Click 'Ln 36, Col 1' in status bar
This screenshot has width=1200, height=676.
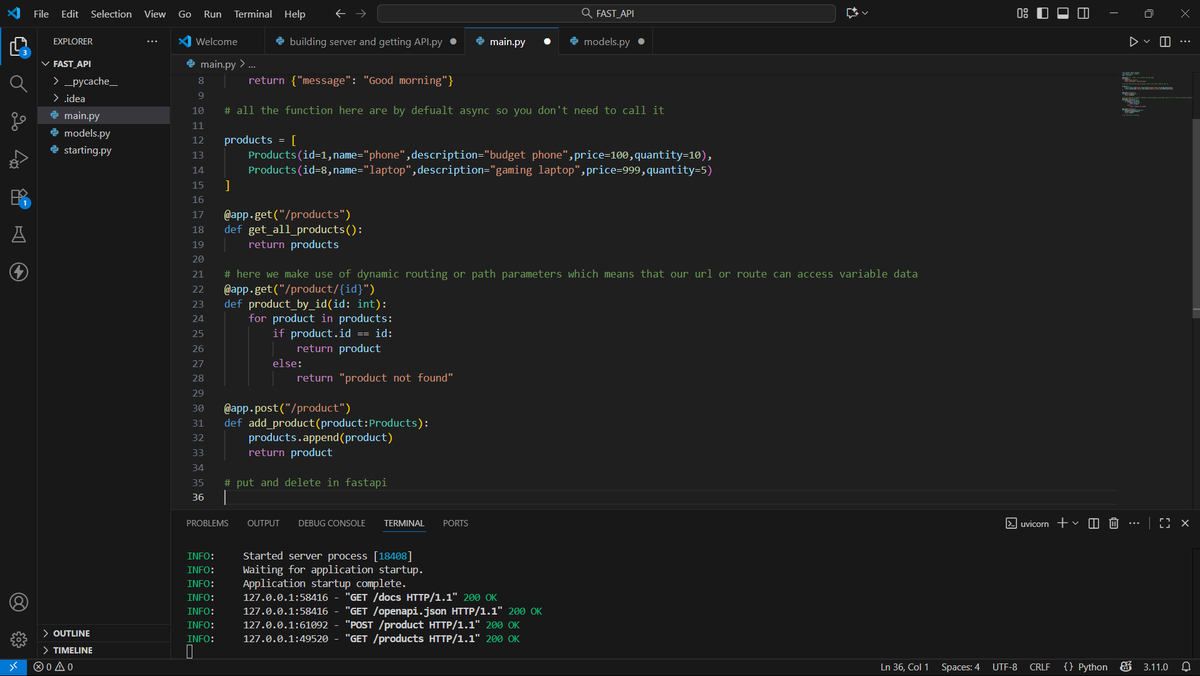point(904,667)
